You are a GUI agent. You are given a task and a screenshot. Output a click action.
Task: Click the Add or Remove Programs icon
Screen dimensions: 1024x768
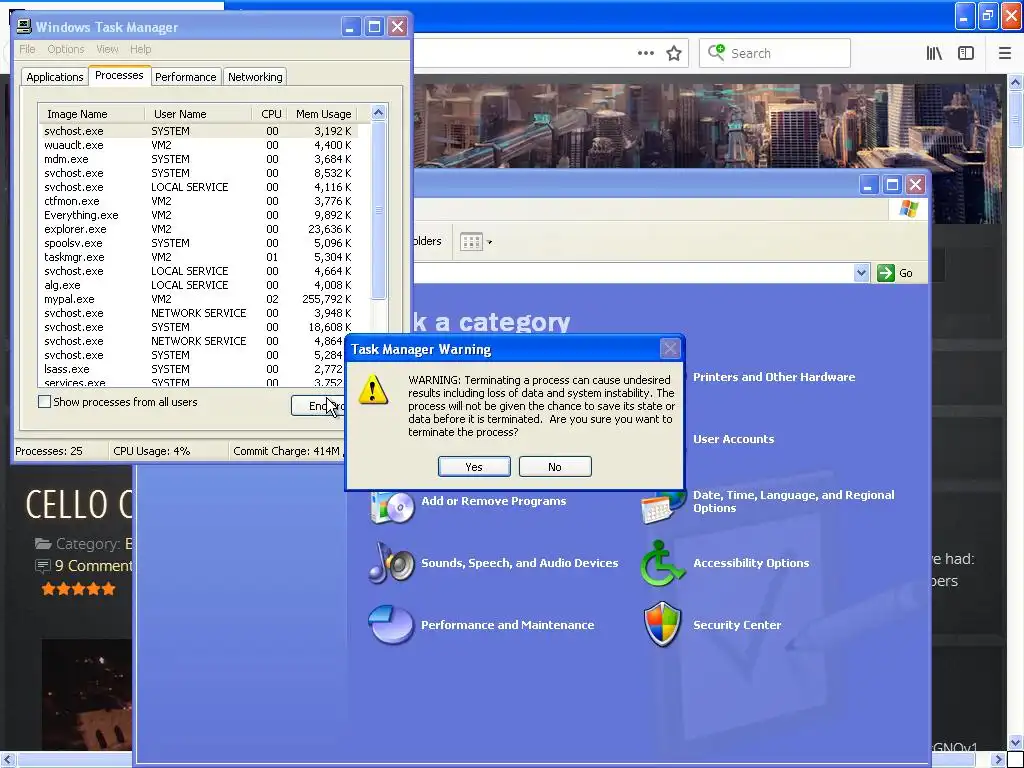coord(392,507)
